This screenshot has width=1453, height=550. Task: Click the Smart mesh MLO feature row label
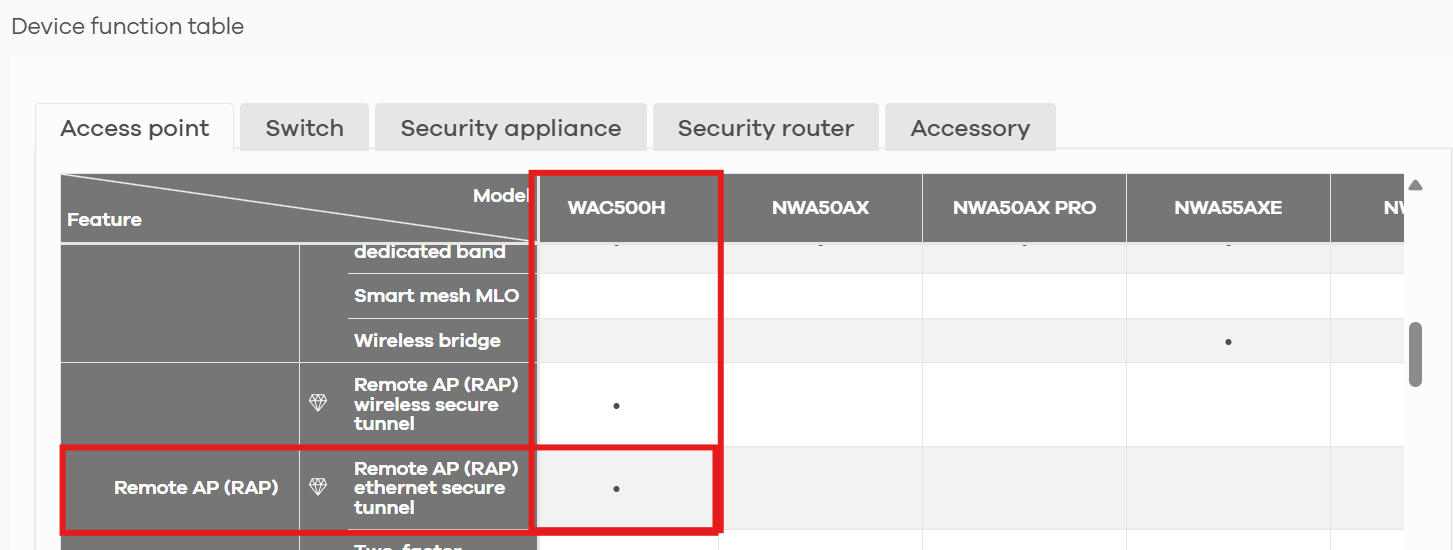tap(437, 296)
